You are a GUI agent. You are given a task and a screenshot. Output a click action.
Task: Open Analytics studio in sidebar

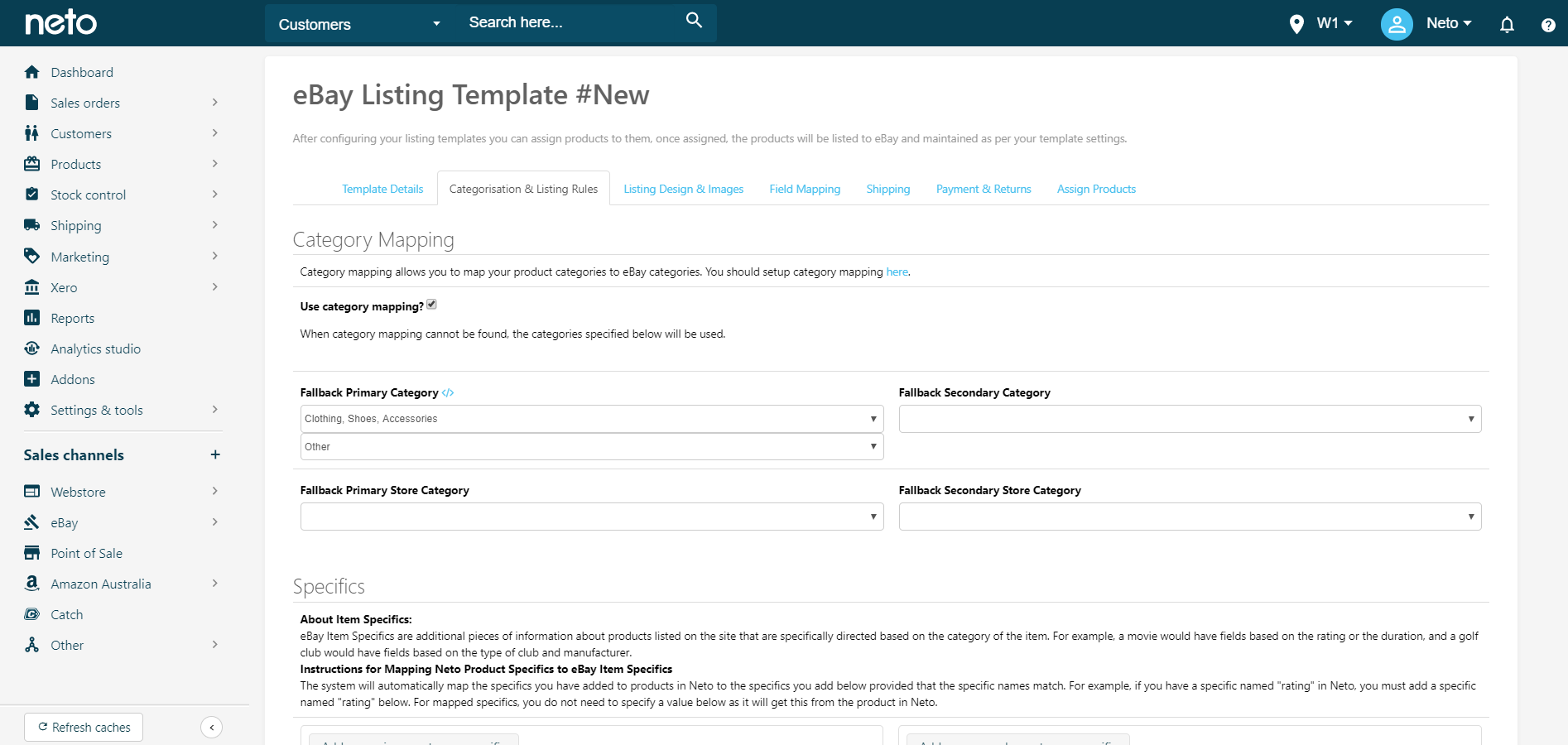tap(96, 348)
